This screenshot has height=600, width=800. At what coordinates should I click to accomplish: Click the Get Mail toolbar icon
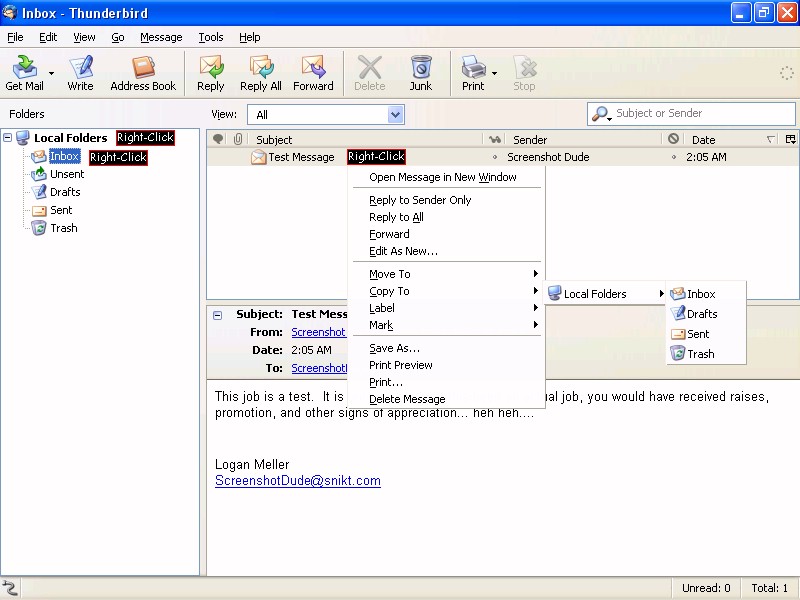[24, 73]
